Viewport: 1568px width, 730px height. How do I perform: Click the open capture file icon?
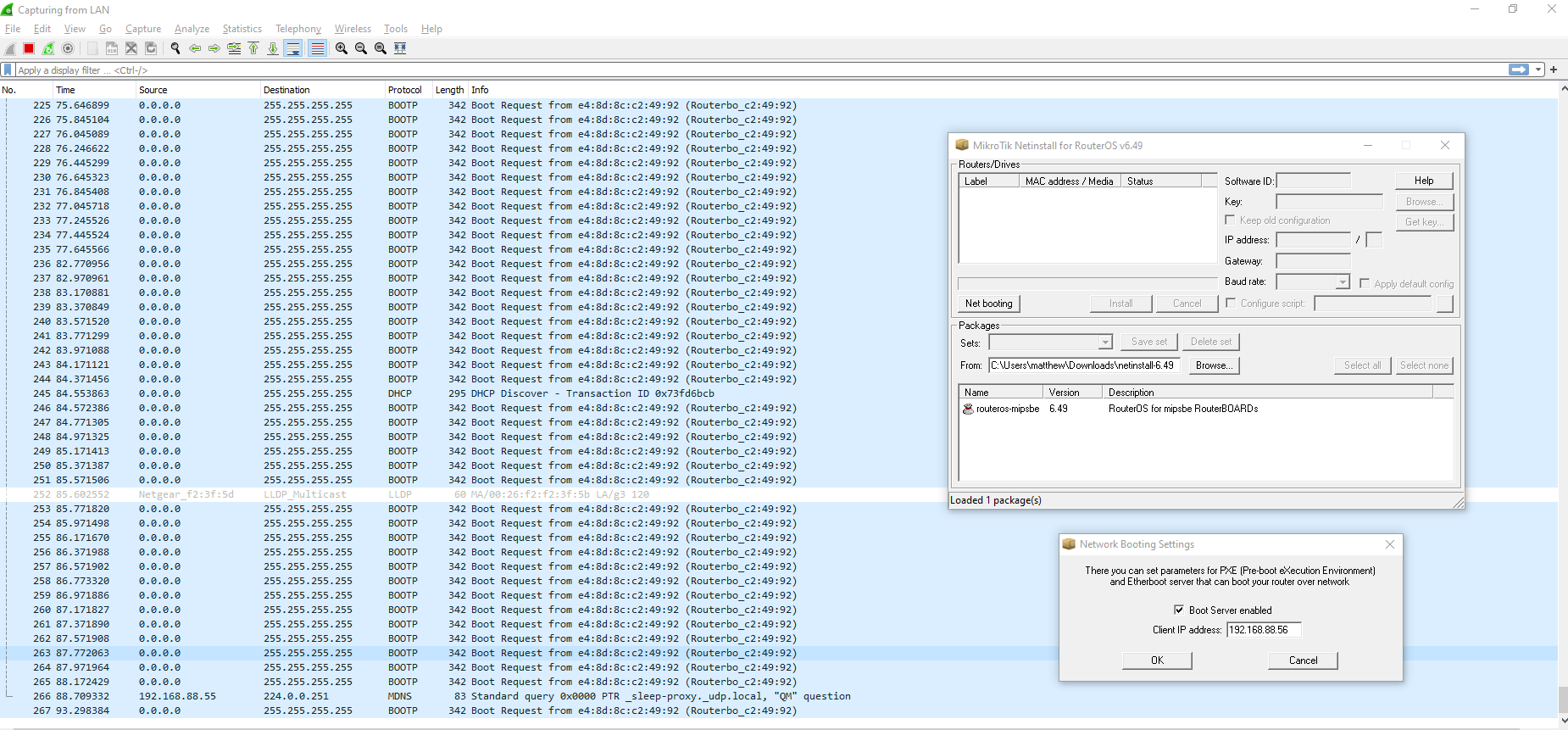pos(92,48)
